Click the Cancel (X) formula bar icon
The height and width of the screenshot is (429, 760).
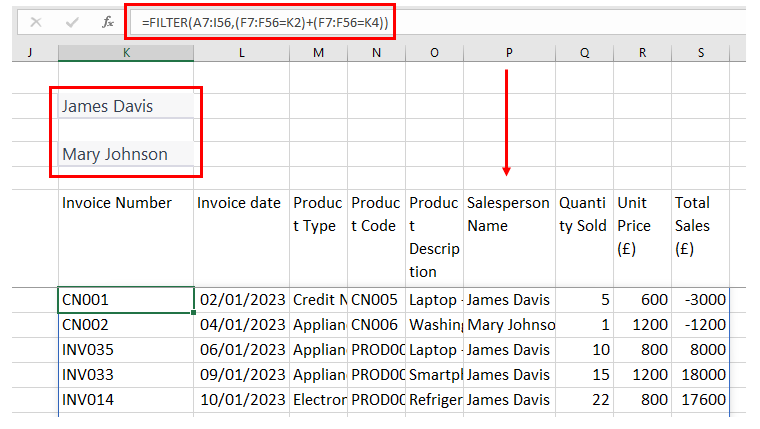click(35, 21)
